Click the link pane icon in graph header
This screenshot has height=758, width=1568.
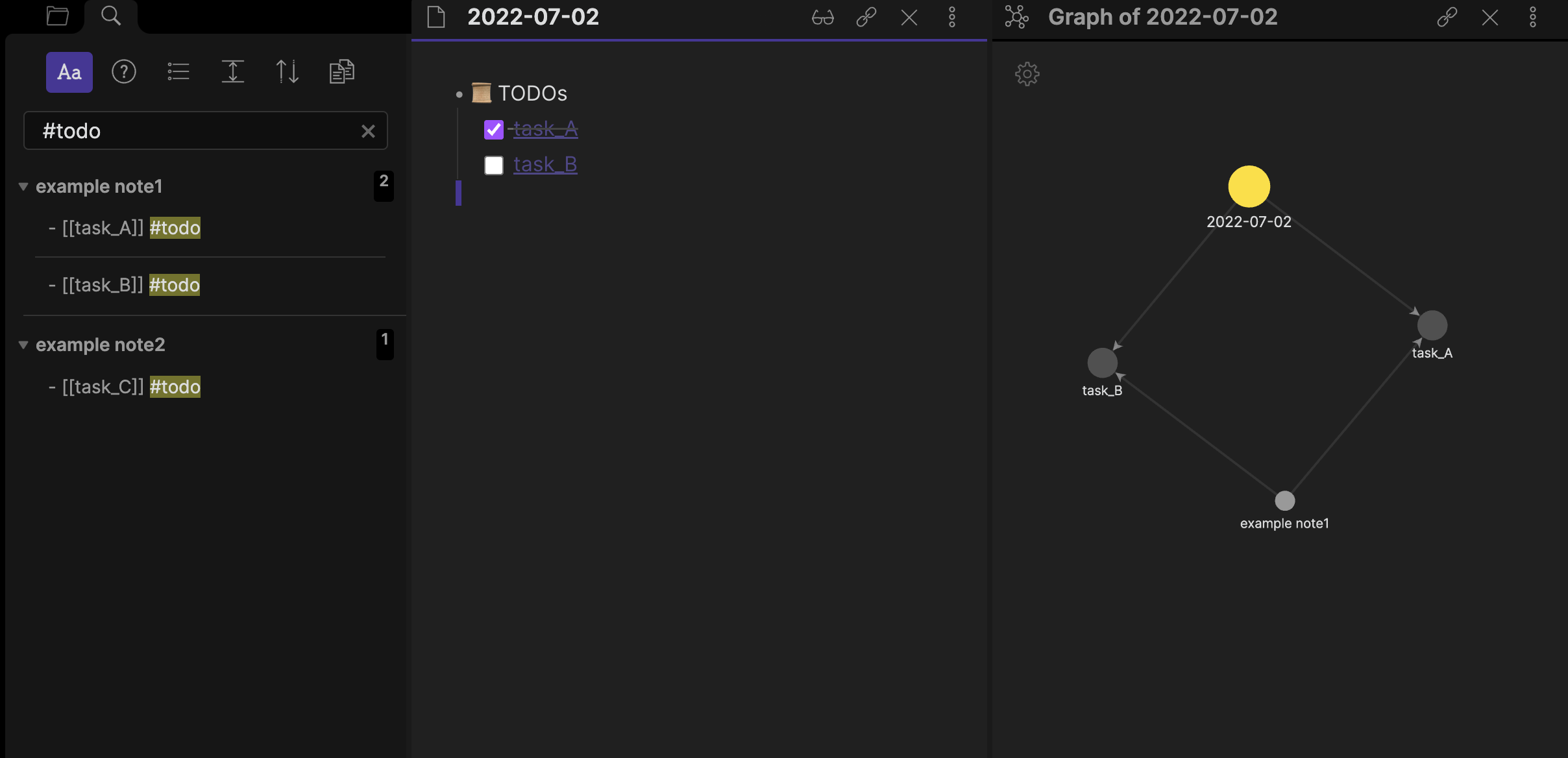click(x=1447, y=18)
